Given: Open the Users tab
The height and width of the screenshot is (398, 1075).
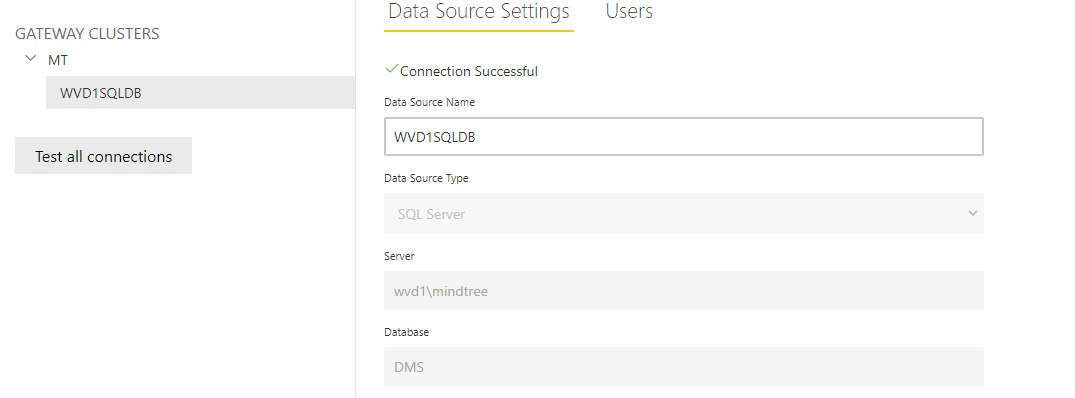Looking at the screenshot, I should [x=629, y=12].
